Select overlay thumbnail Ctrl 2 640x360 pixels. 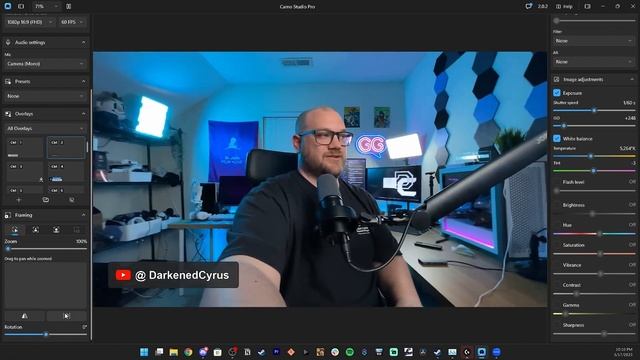point(66,148)
